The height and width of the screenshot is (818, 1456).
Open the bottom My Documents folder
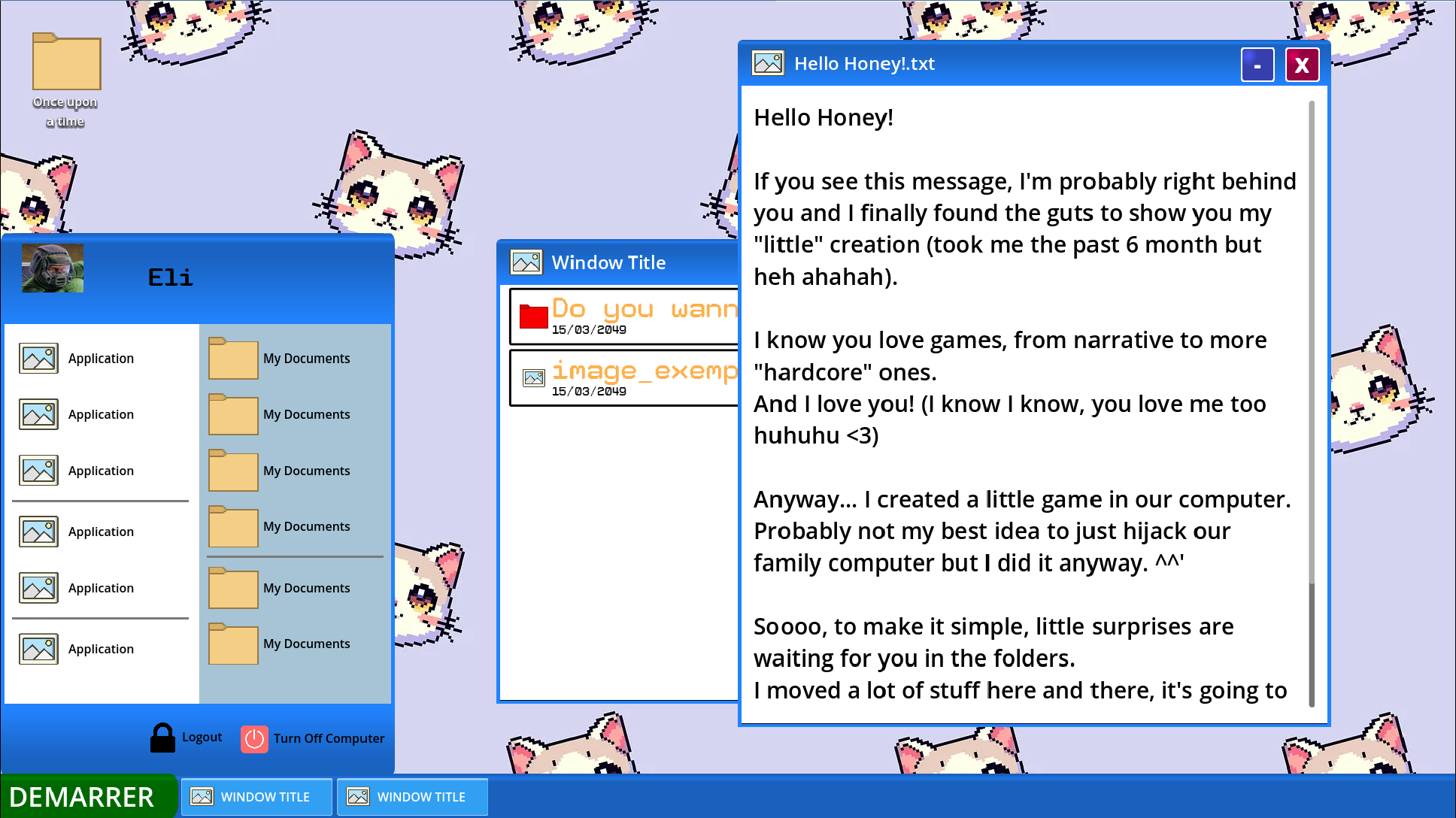(233, 644)
